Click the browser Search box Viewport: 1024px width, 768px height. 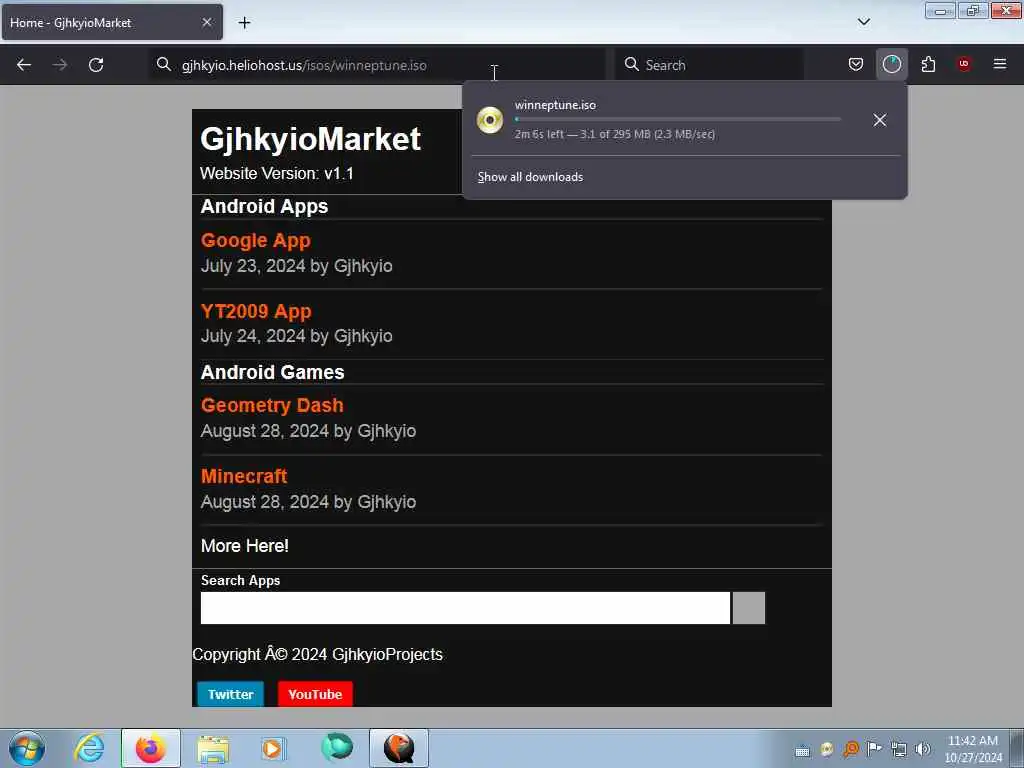711,65
